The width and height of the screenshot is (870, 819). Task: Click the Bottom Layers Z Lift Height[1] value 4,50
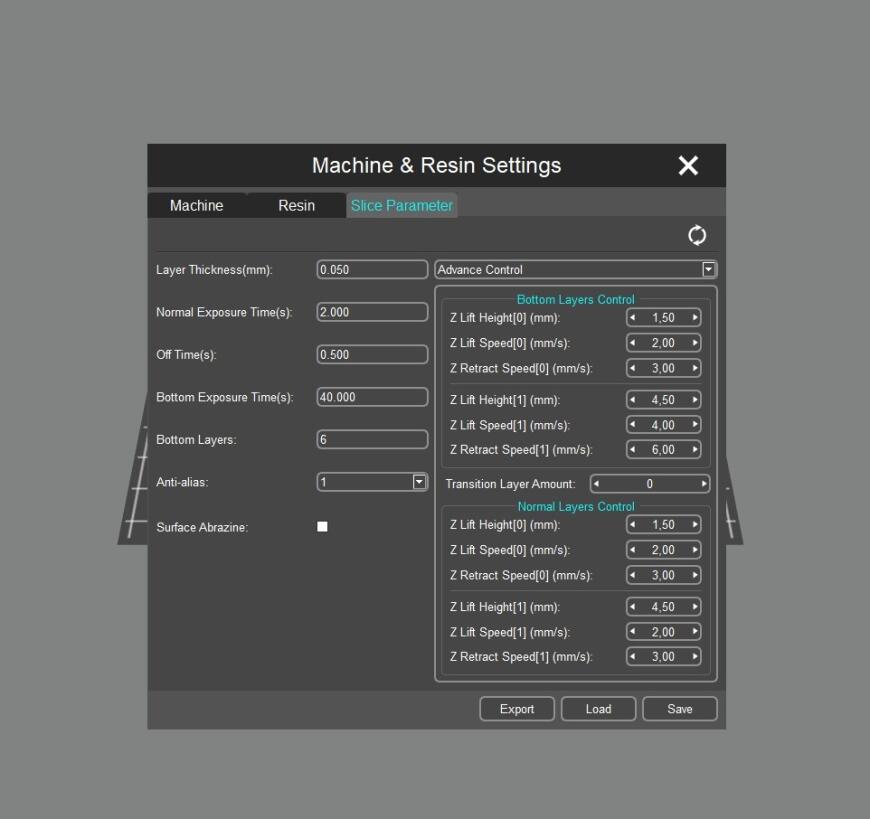663,400
